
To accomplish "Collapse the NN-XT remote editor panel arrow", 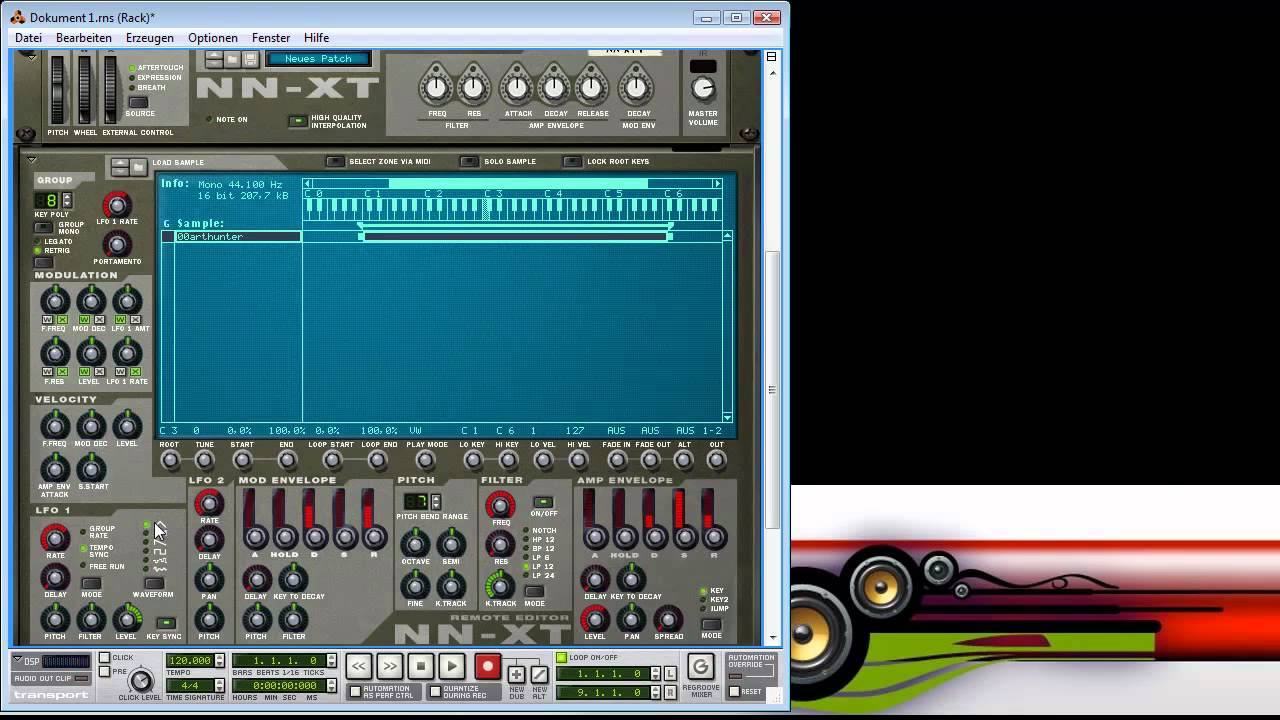I will 31,160.
